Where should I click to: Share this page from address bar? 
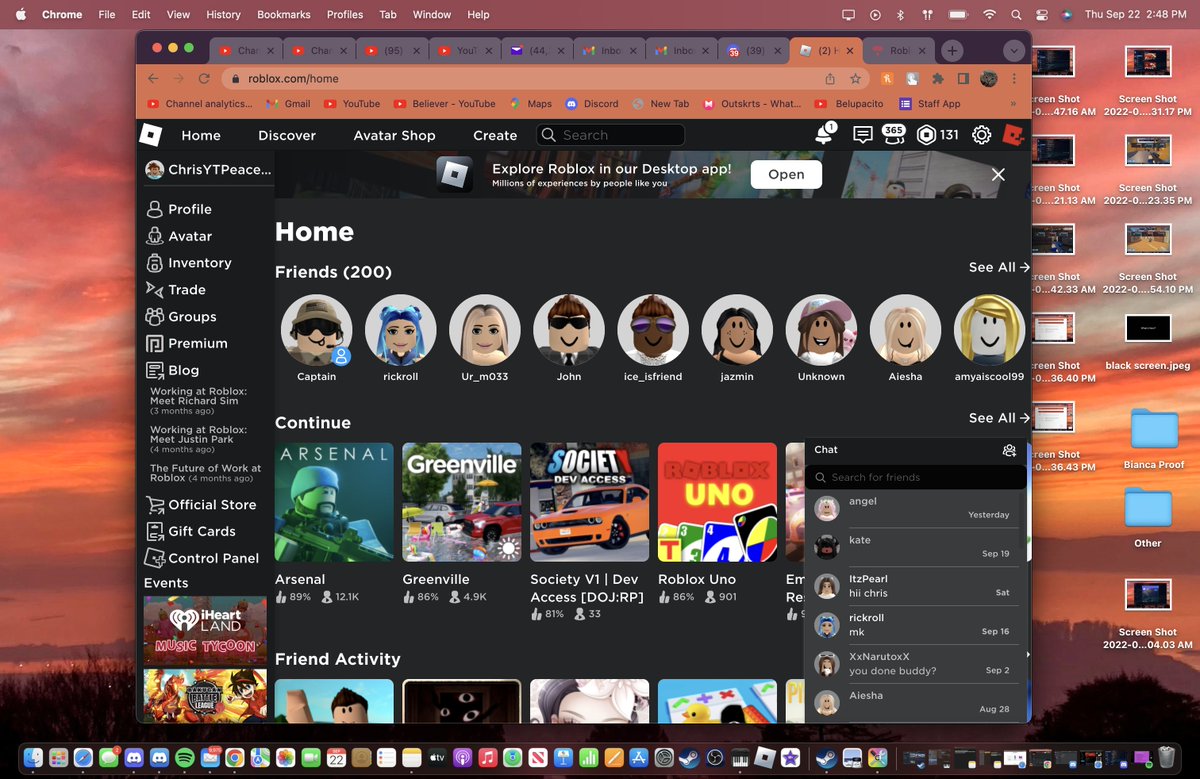830,78
